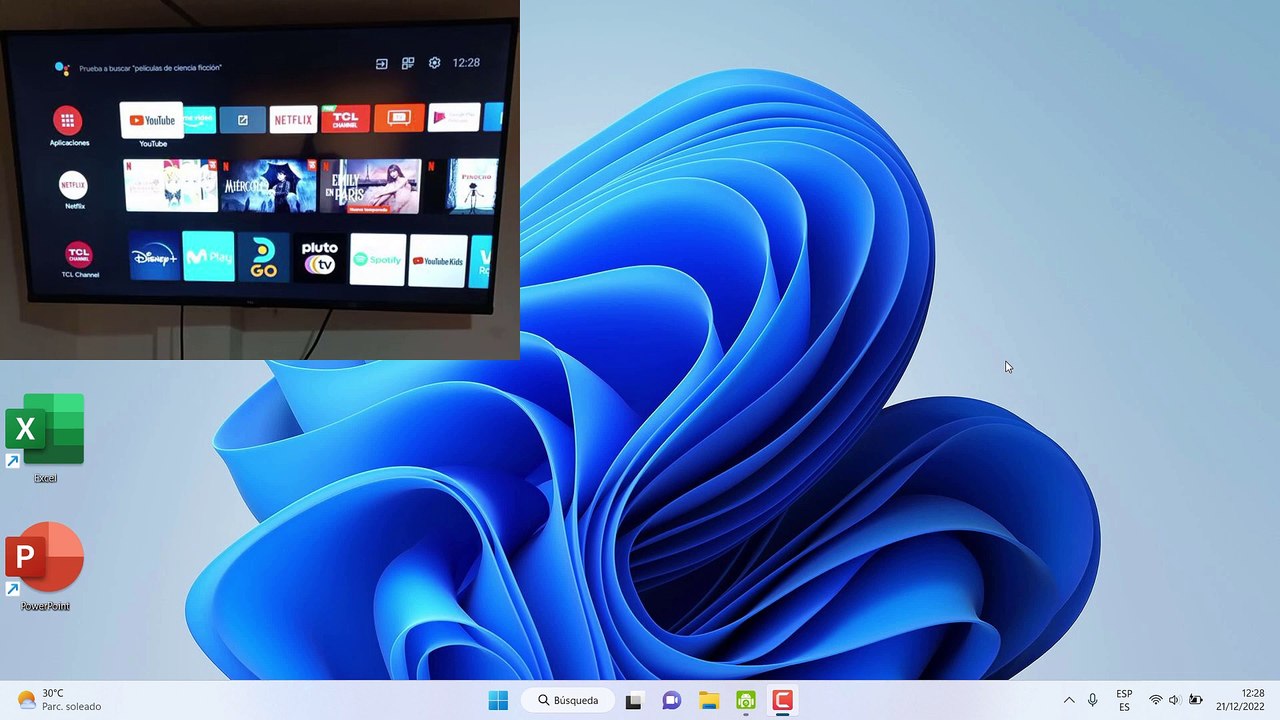The image size is (1280, 720).
Task: Switch to the red Camtasia taskbar app
Action: click(783, 701)
